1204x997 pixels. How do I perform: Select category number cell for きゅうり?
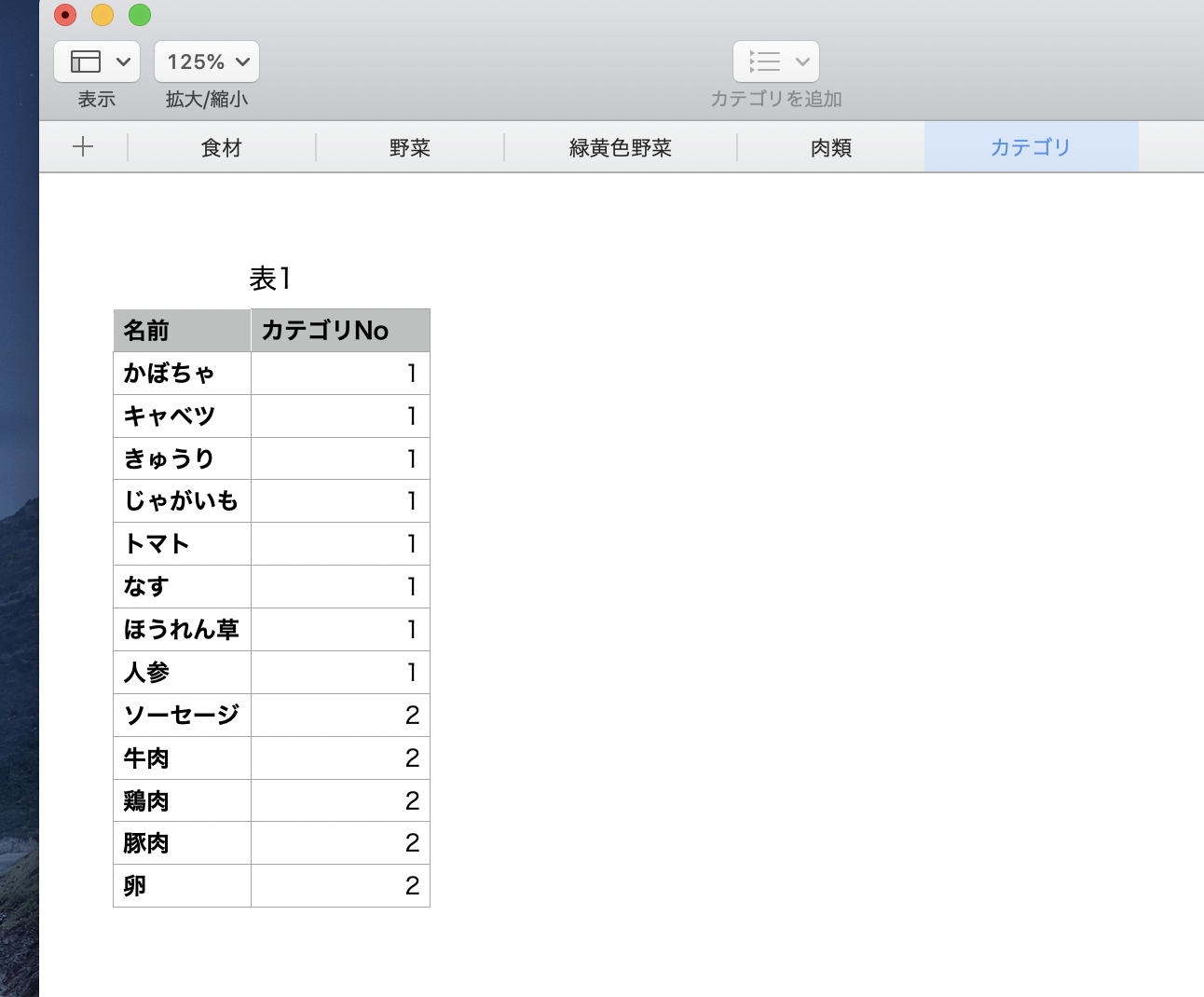pyautogui.click(x=341, y=458)
